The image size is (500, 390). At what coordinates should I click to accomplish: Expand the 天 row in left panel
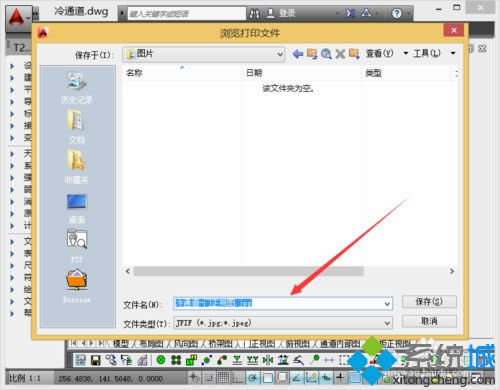(13, 154)
